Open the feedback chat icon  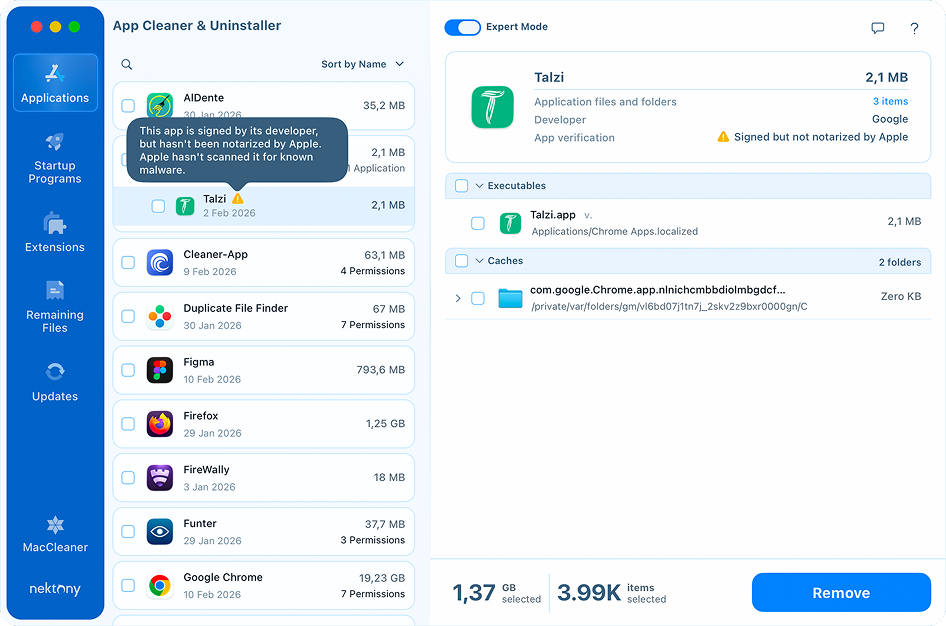(877, 27)
